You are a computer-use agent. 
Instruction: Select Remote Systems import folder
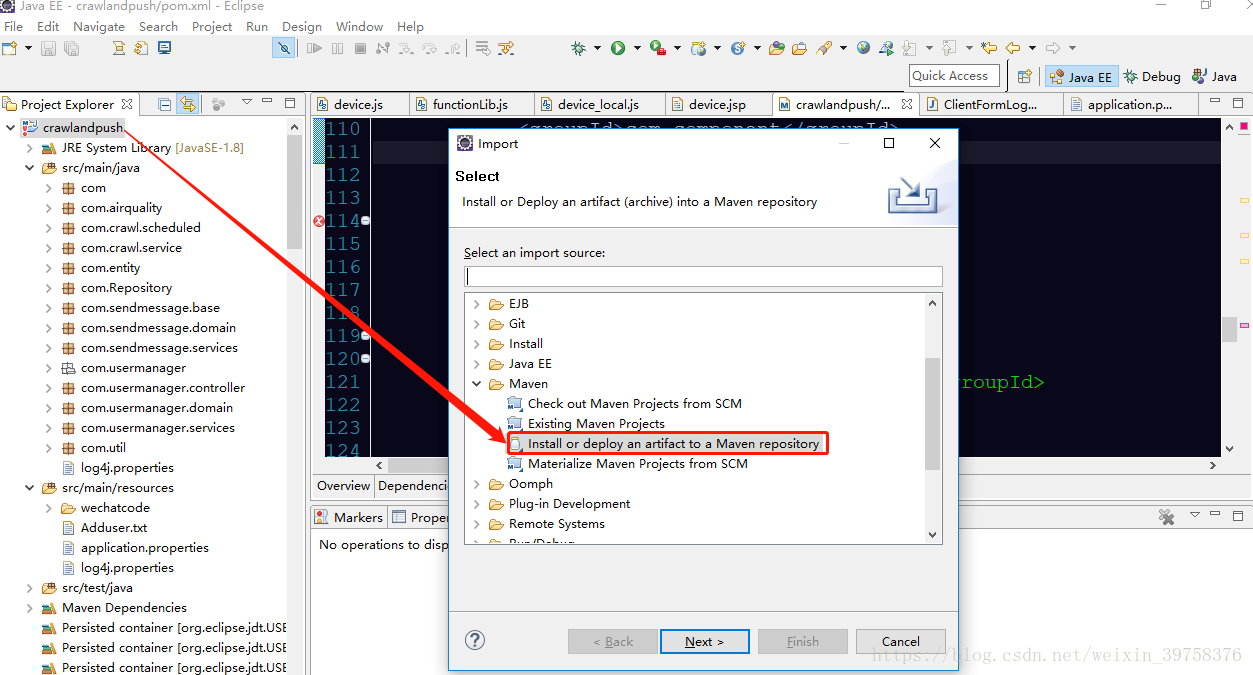pos(556,524)
